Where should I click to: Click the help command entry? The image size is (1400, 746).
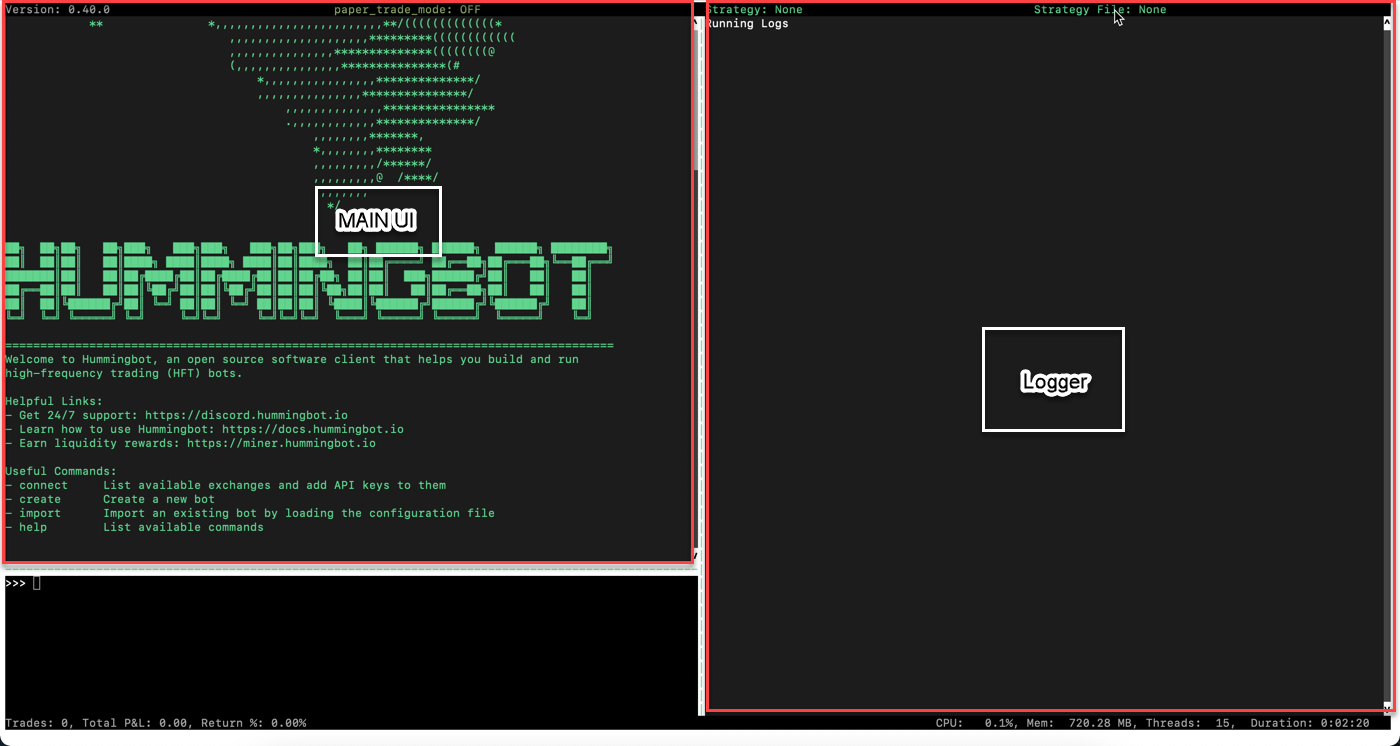coord(33,527)
